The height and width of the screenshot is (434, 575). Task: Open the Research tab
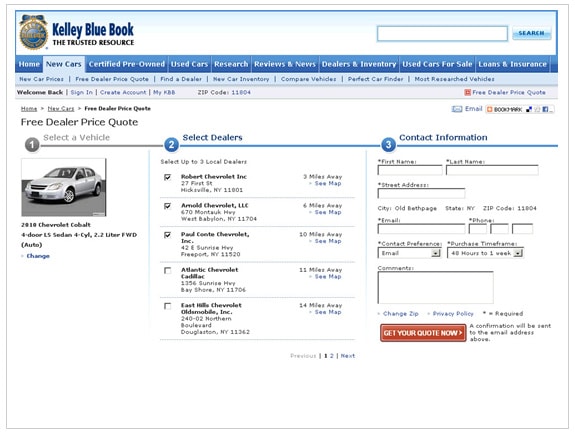[x=231, y=64]
